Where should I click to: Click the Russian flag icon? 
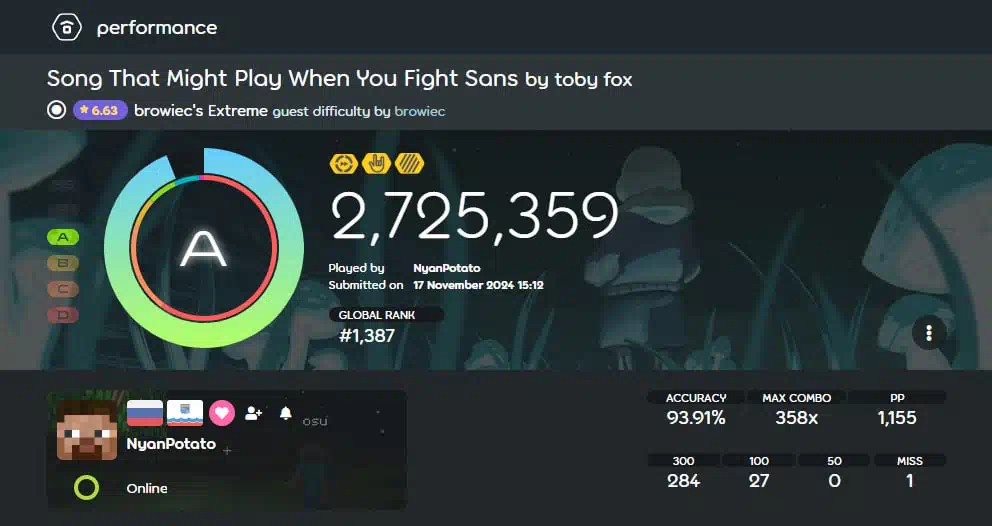[x=145, y=413]
